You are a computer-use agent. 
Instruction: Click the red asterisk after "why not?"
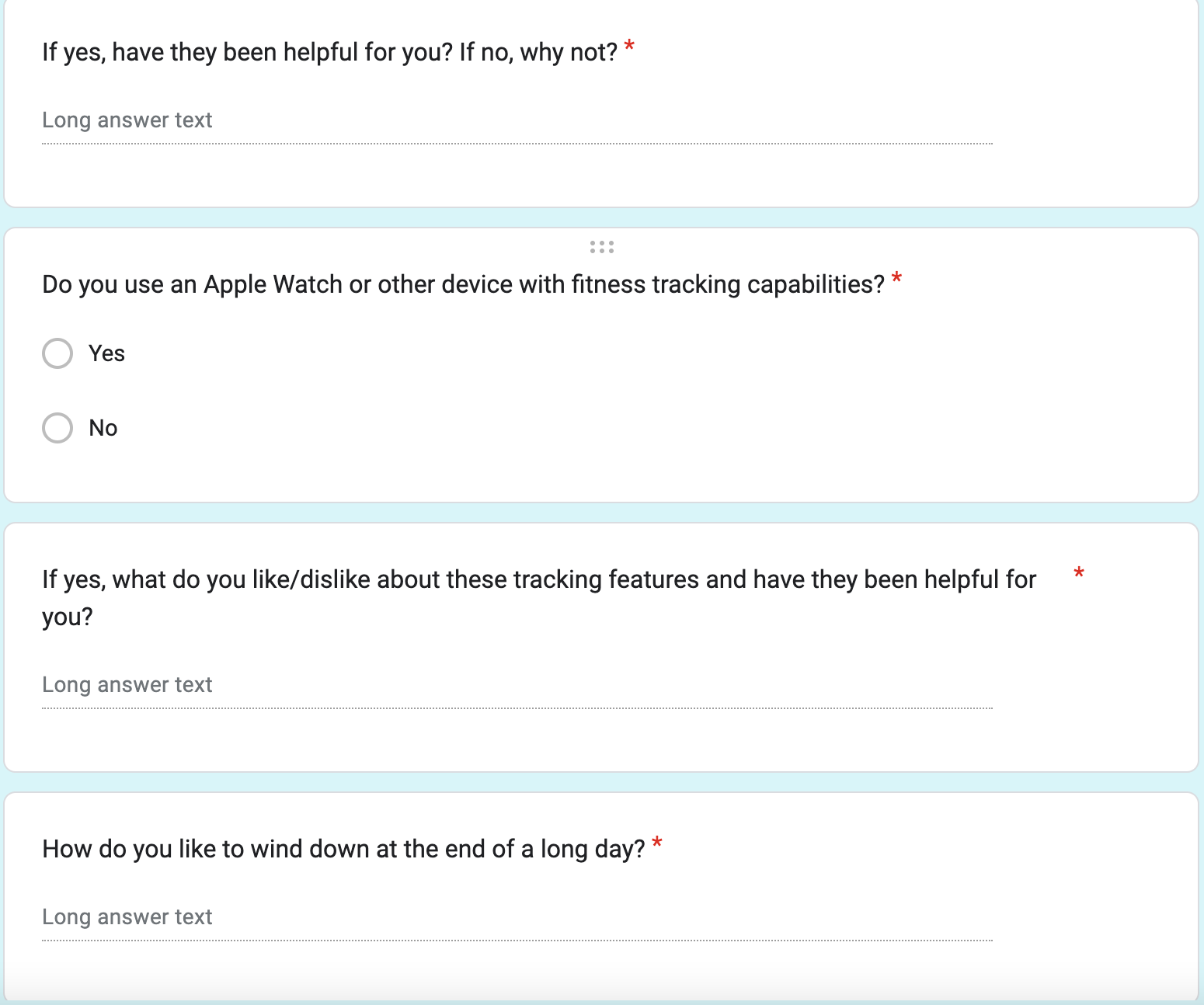click(x=629, y=47)
